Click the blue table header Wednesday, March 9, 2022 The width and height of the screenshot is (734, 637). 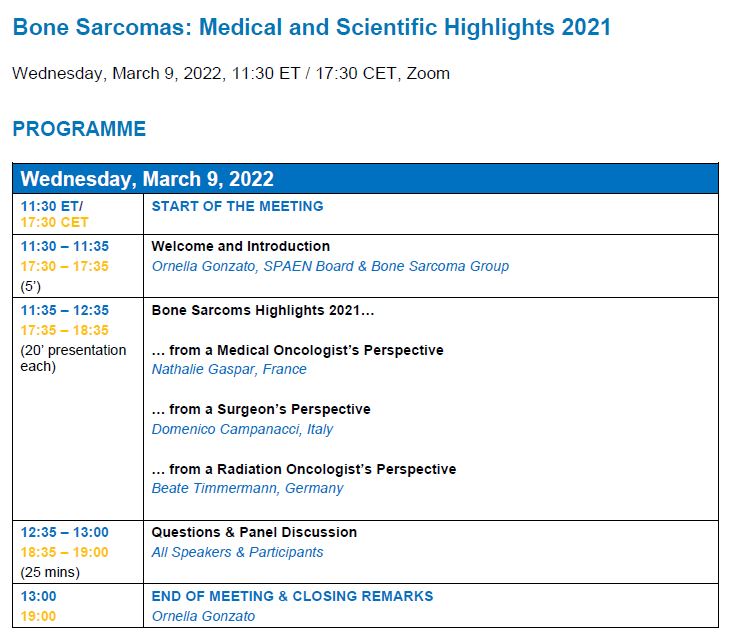147,179
